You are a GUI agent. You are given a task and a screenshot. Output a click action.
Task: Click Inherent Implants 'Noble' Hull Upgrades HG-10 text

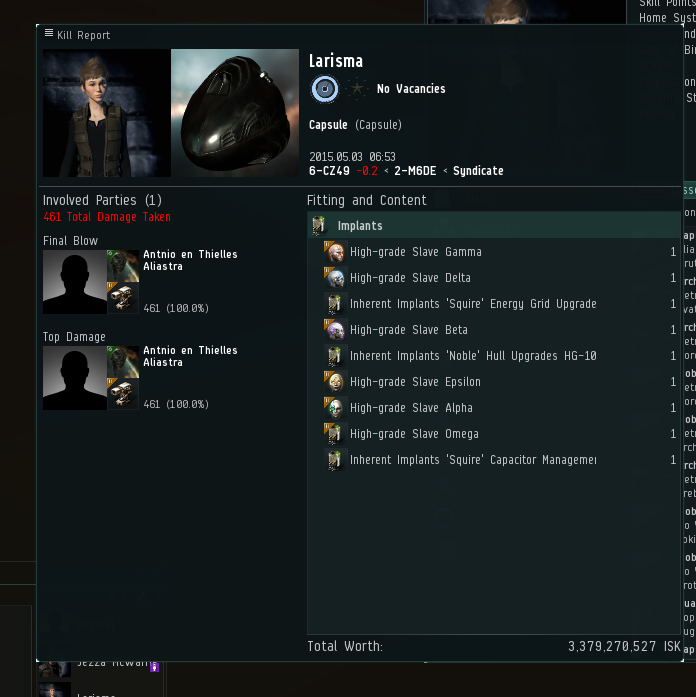[x=473, y=356]
